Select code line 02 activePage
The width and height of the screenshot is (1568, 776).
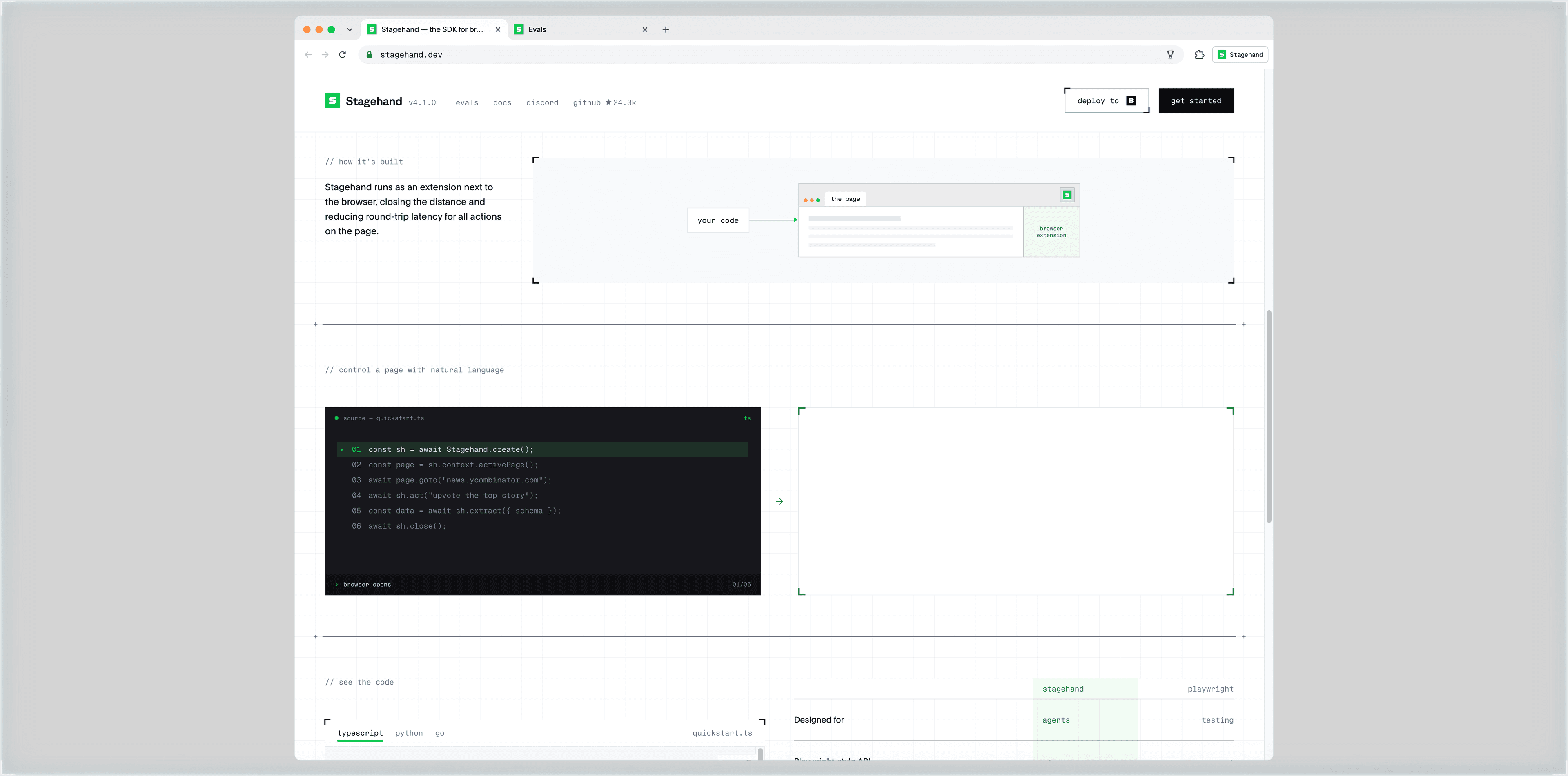[542, 465]
